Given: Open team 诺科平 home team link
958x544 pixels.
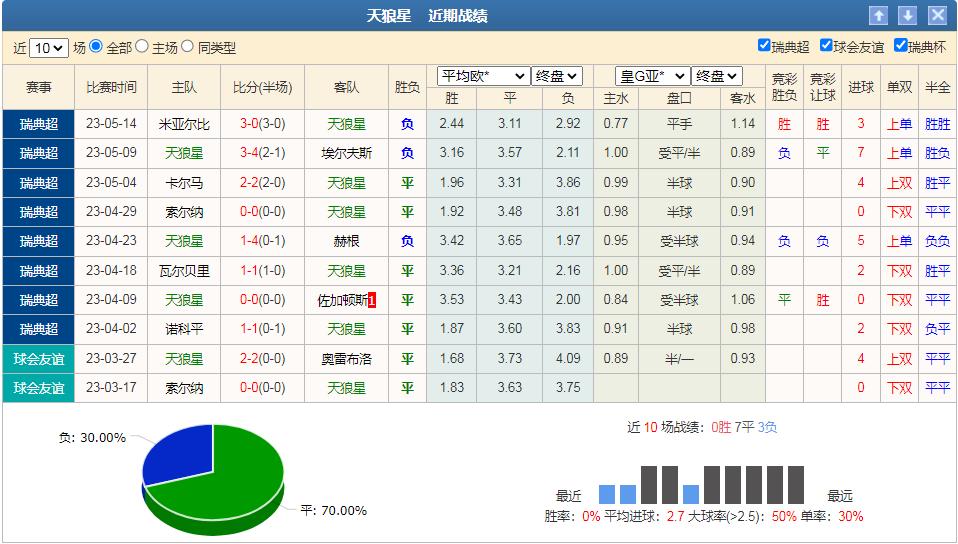Looking at the screenshot, I should pyautogui.click(x=184, y=329).
